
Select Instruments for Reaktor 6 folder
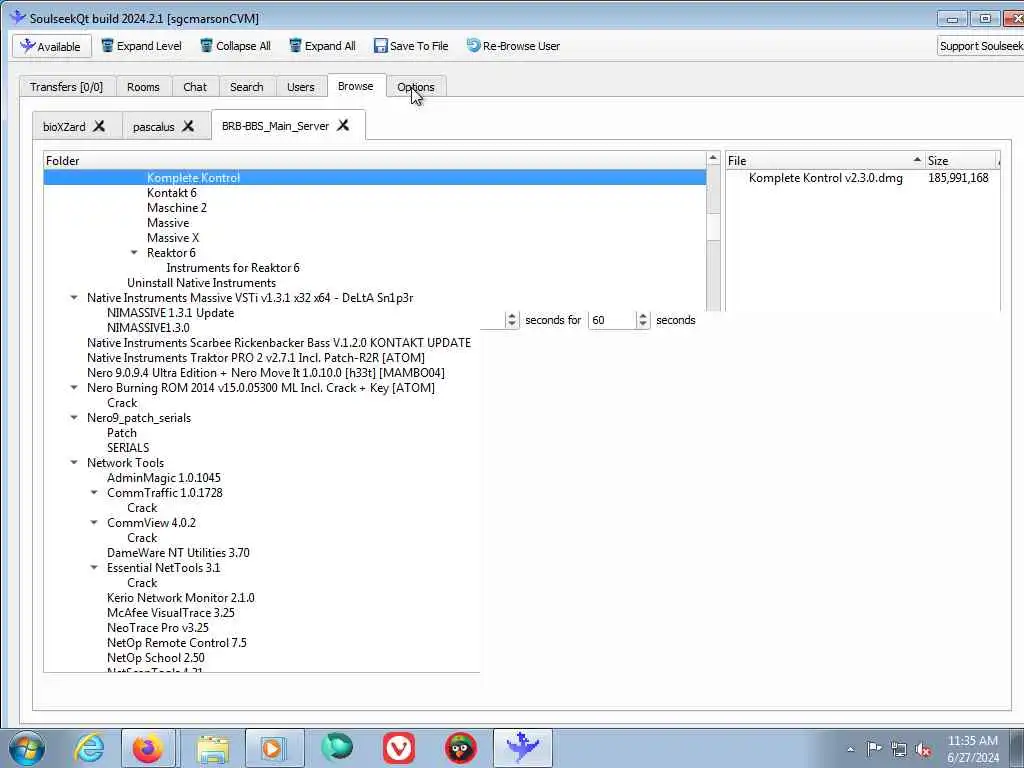[232, 268]
